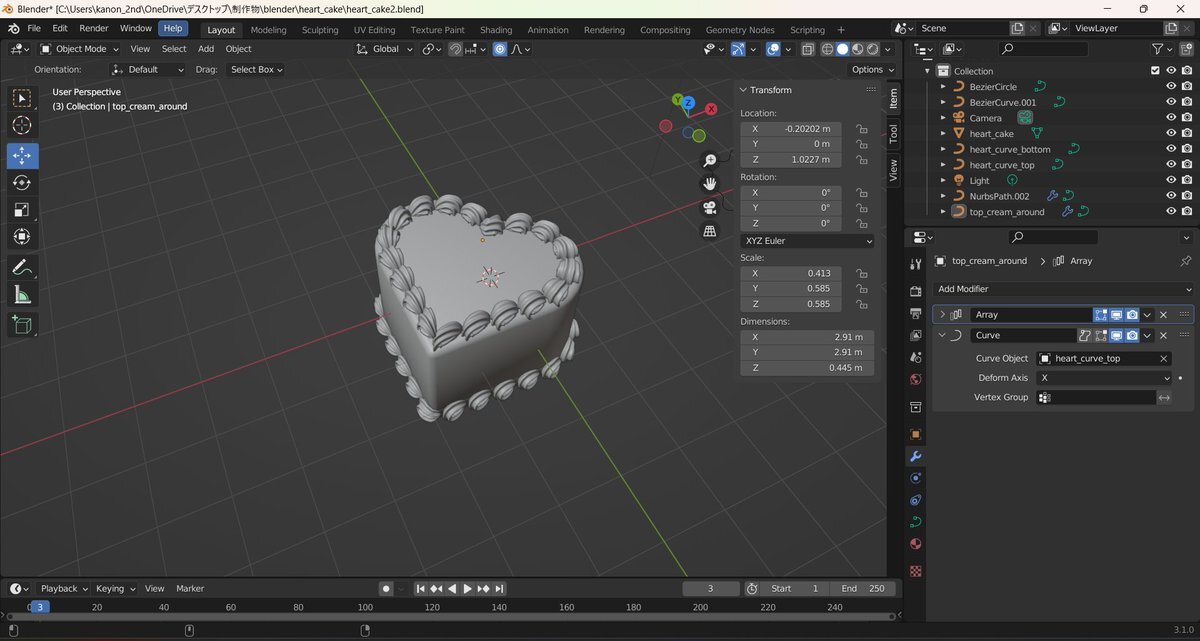Switch to the Sculpting workspace tab
The width and height of the screenshot is (1200, 641).
point(320,30)
